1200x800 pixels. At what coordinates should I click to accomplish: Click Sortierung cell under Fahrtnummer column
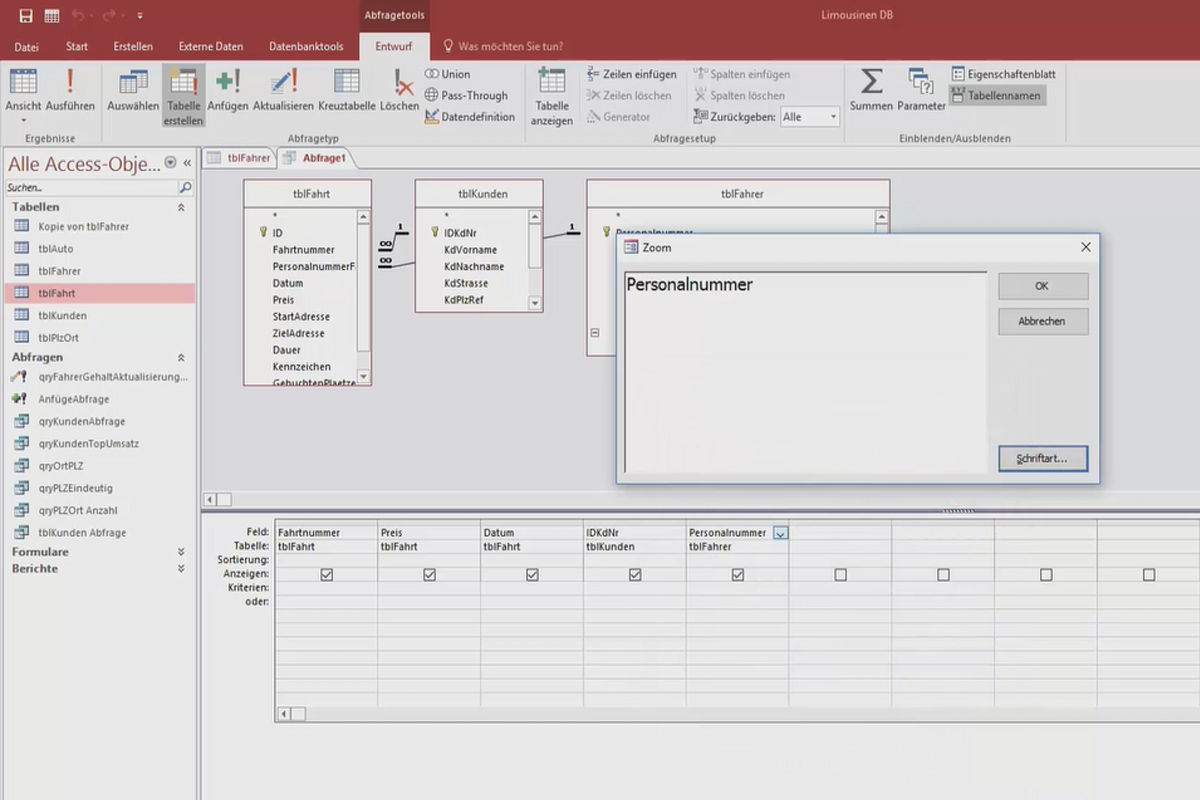coord(327,560)
